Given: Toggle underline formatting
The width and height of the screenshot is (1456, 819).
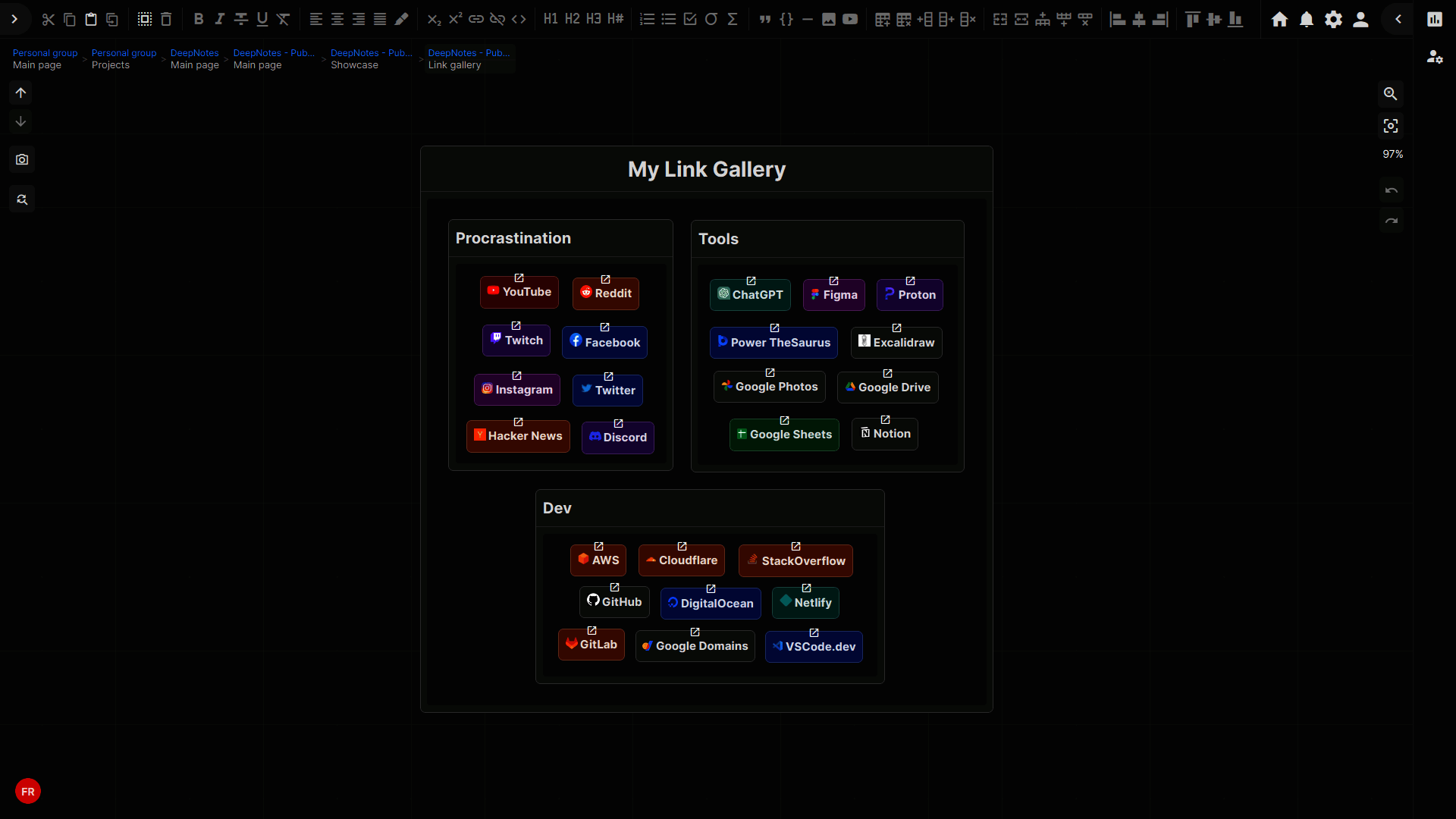Looking at the screenshot, I should pos(262,20).
